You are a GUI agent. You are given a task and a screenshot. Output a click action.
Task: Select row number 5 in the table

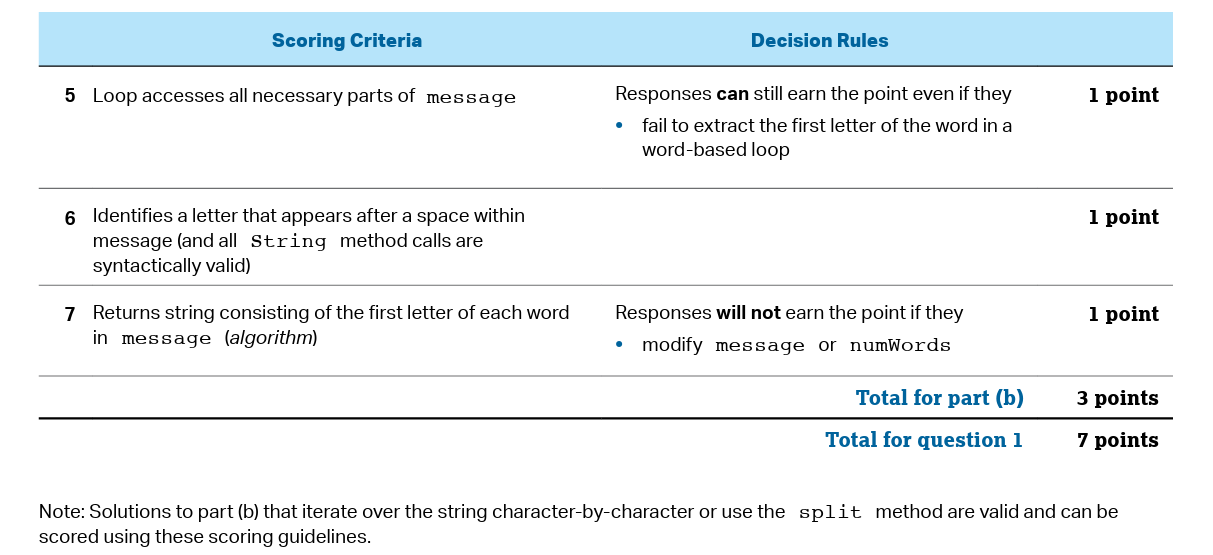[70, 96]
